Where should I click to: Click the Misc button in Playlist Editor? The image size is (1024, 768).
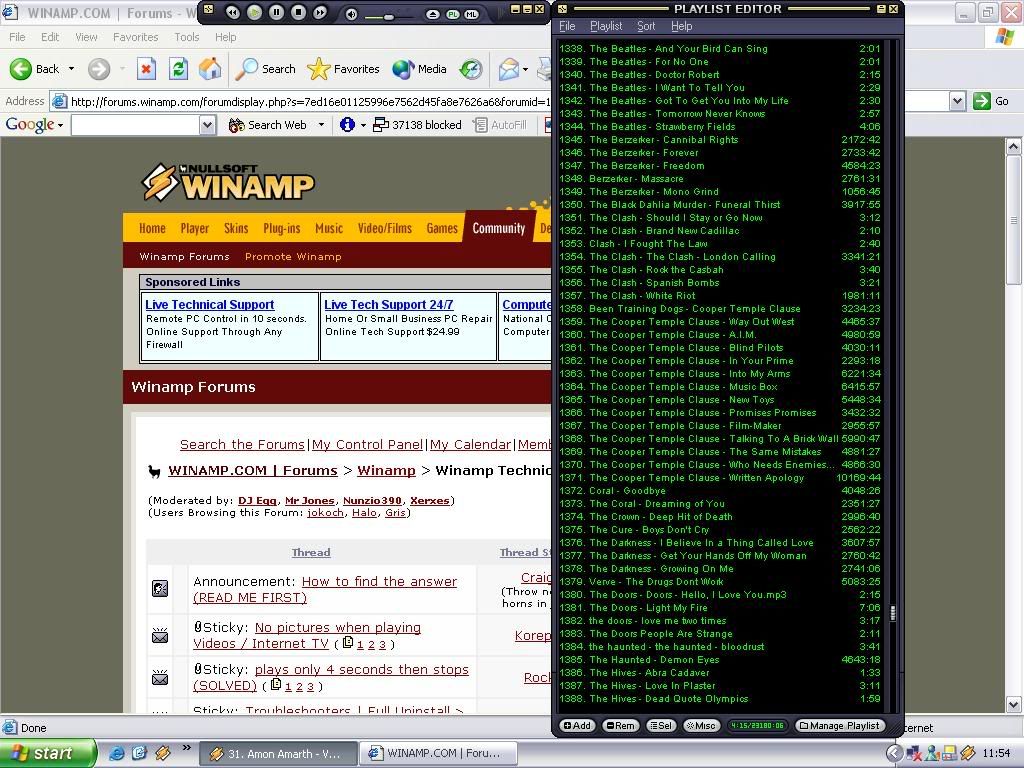tap(701, 726)
